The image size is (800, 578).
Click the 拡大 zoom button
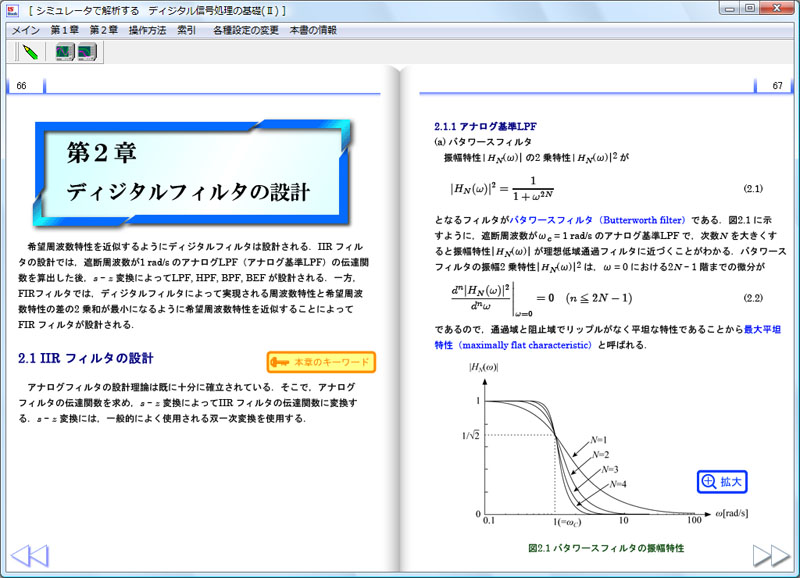click(722, 482)
